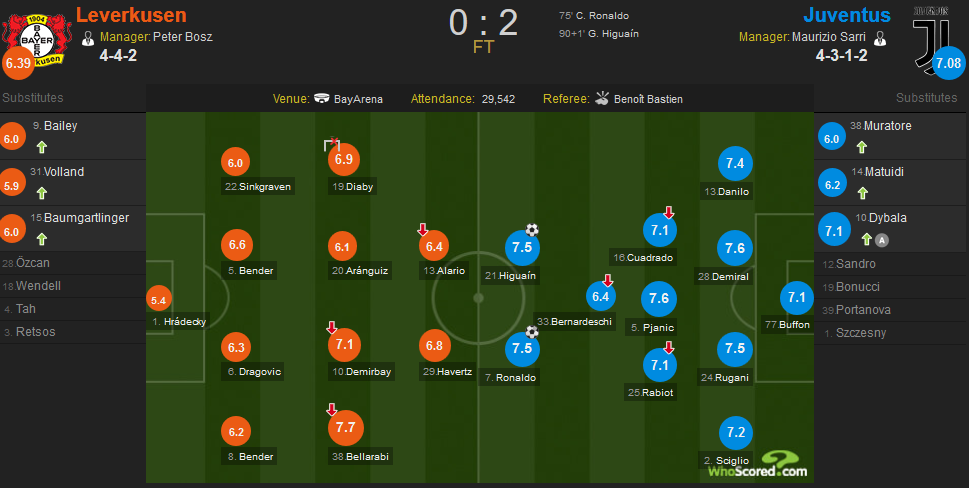Click the Leverkusen team rating 6.39 badge
Viewport: 969px width, 488px height.
pyautogui.click(x=19, y=64)
